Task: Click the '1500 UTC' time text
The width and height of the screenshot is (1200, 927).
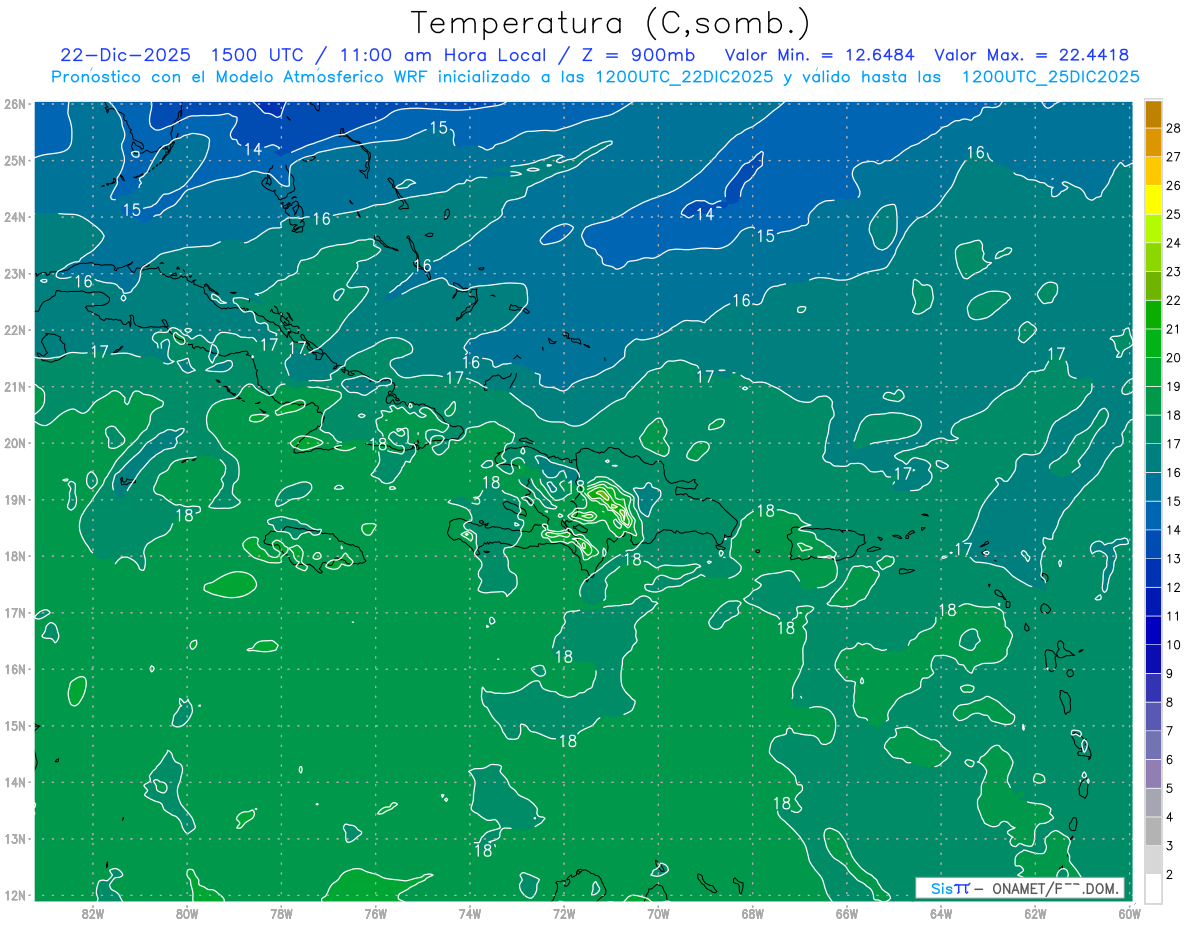Action: coord(256,55)
